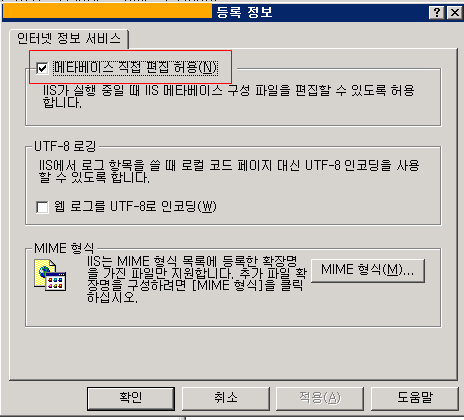Click the 로컬 코드 페이지 대신 UTF-8 description
Viewport: 464px width, 420px height.
(x=229, y=171)
